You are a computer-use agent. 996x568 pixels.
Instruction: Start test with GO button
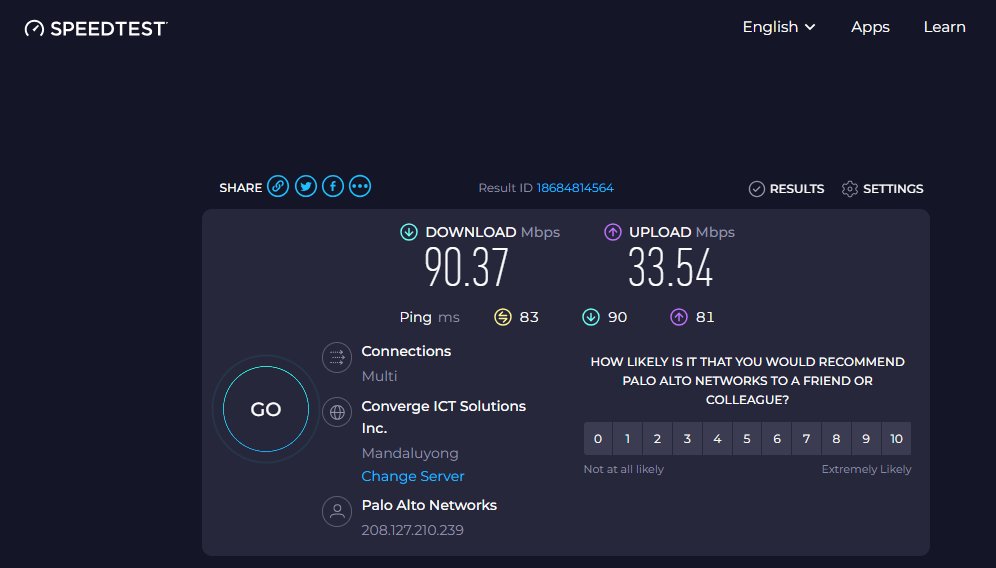tap(266, 409)
